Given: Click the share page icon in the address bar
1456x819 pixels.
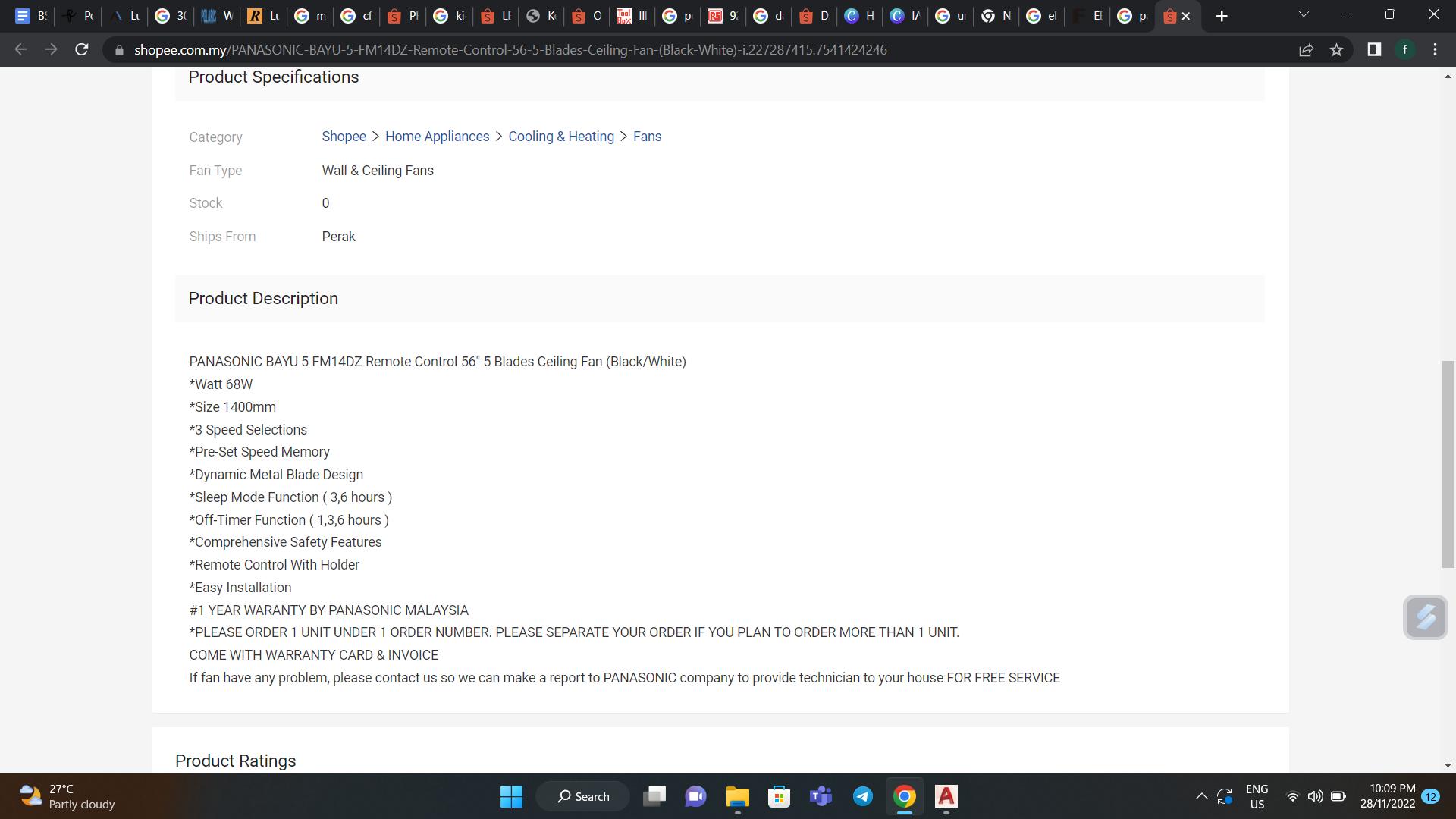Looking at the screenshot, I should (x=1306, y=50).
